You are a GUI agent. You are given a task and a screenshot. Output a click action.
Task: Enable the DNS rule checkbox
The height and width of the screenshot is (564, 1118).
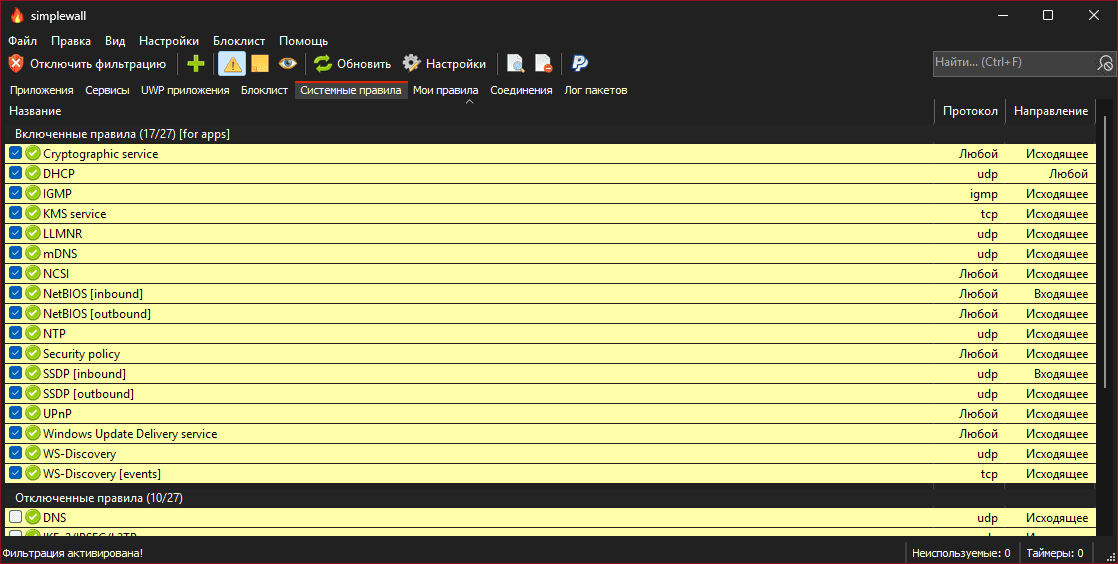(15, 518)
